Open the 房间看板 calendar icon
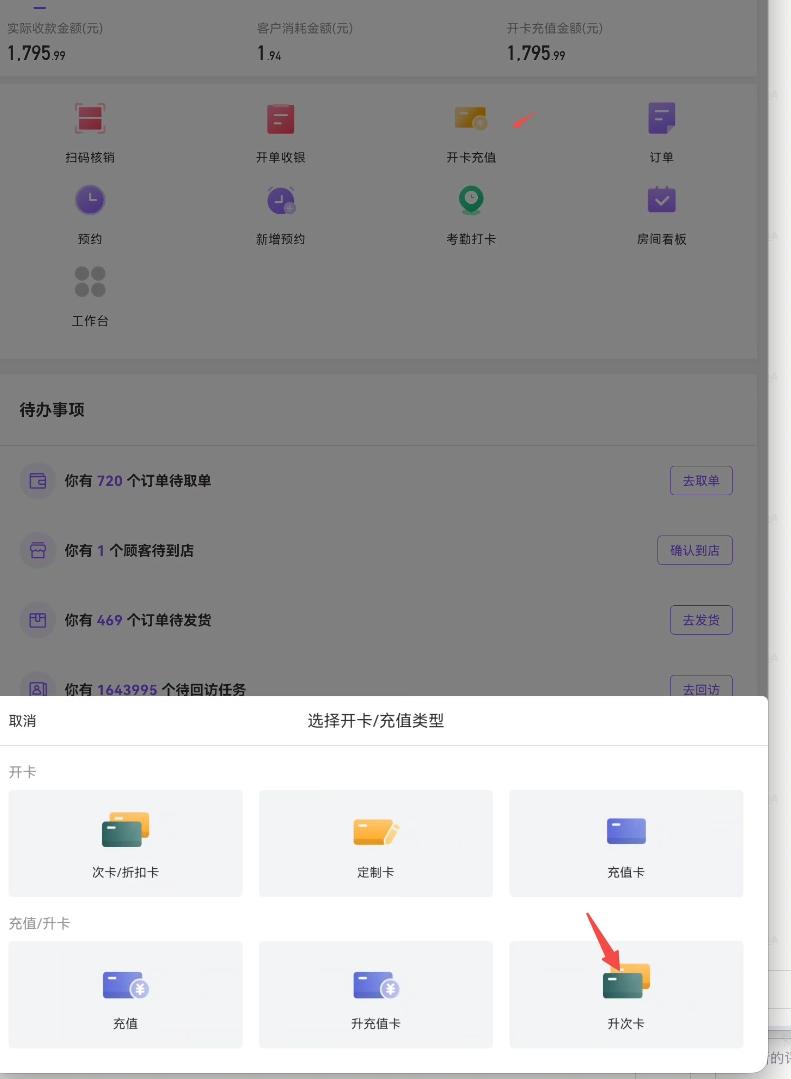This screenshot has height=1079, width=791. tap(661, 200)
